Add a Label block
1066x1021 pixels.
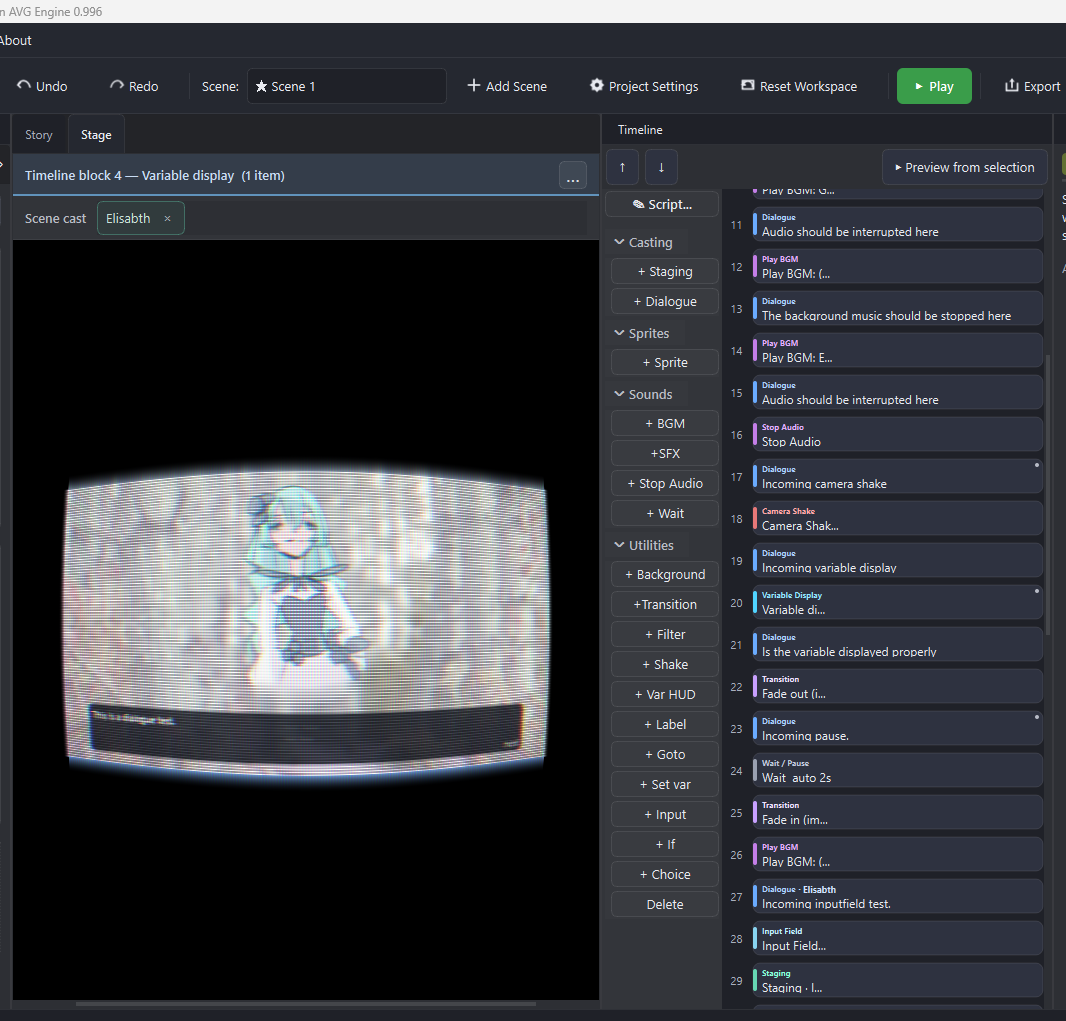point(665,724)
